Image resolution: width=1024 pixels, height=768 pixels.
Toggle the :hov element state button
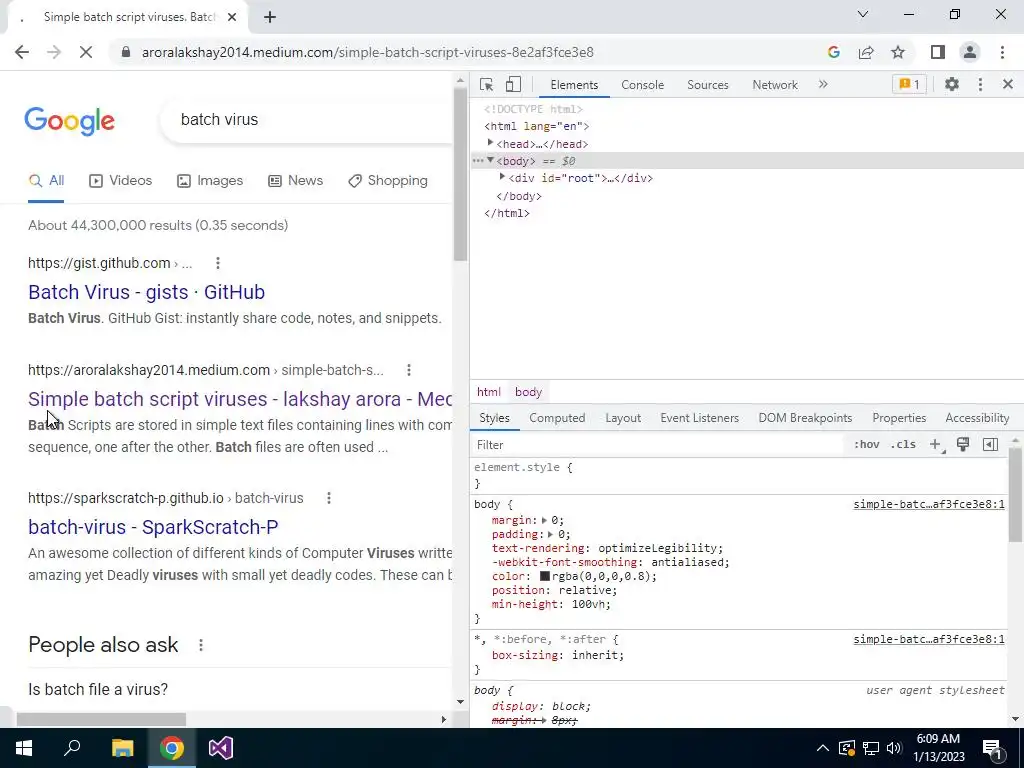point(866,445)
